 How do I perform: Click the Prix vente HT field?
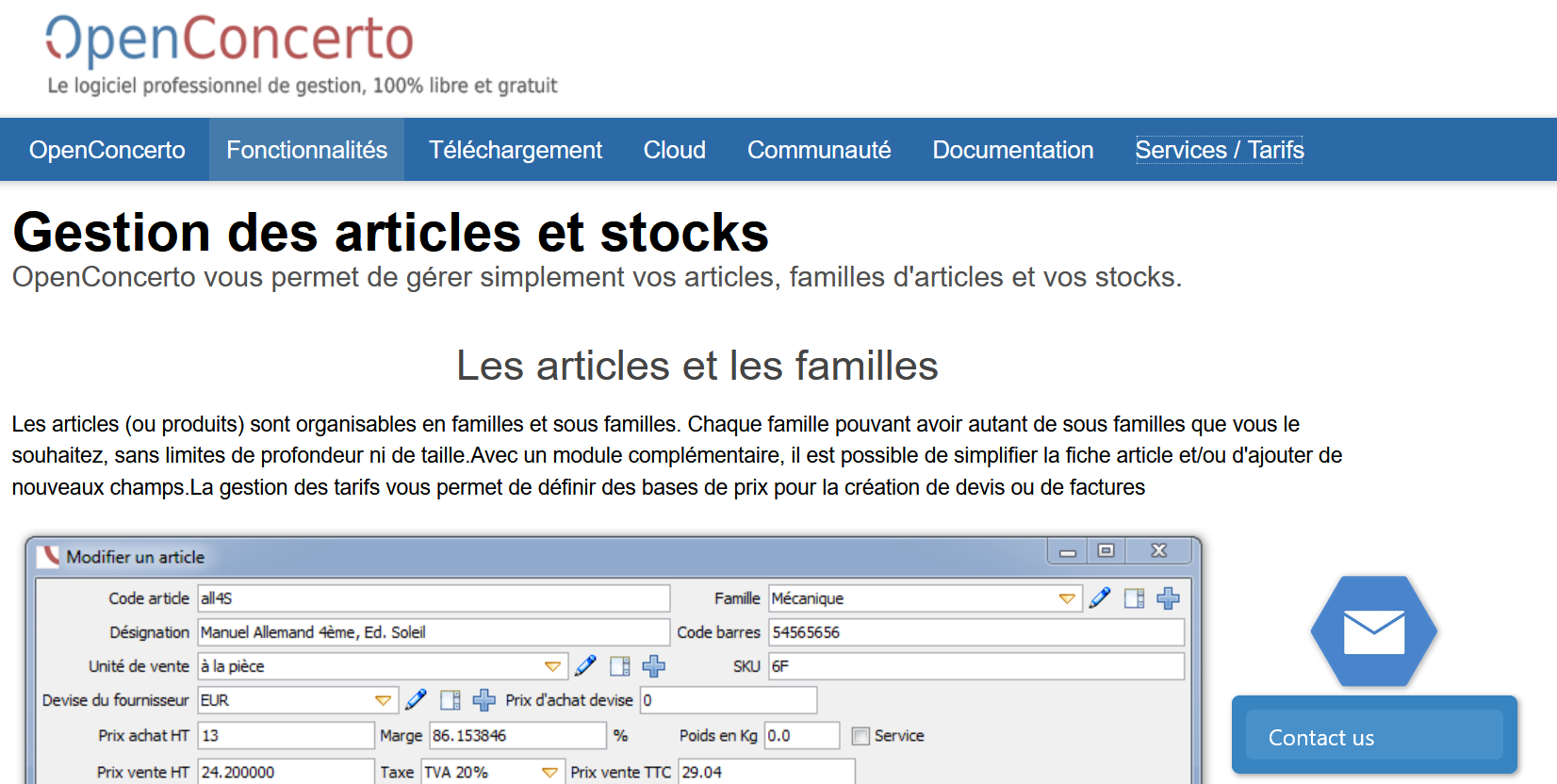click(x=287, y=772)
